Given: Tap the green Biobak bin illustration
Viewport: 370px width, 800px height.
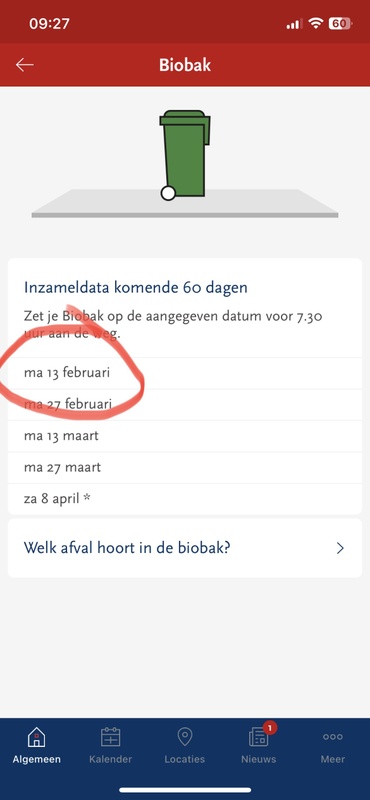Looking at the screenshot, I should pos(184,155).
